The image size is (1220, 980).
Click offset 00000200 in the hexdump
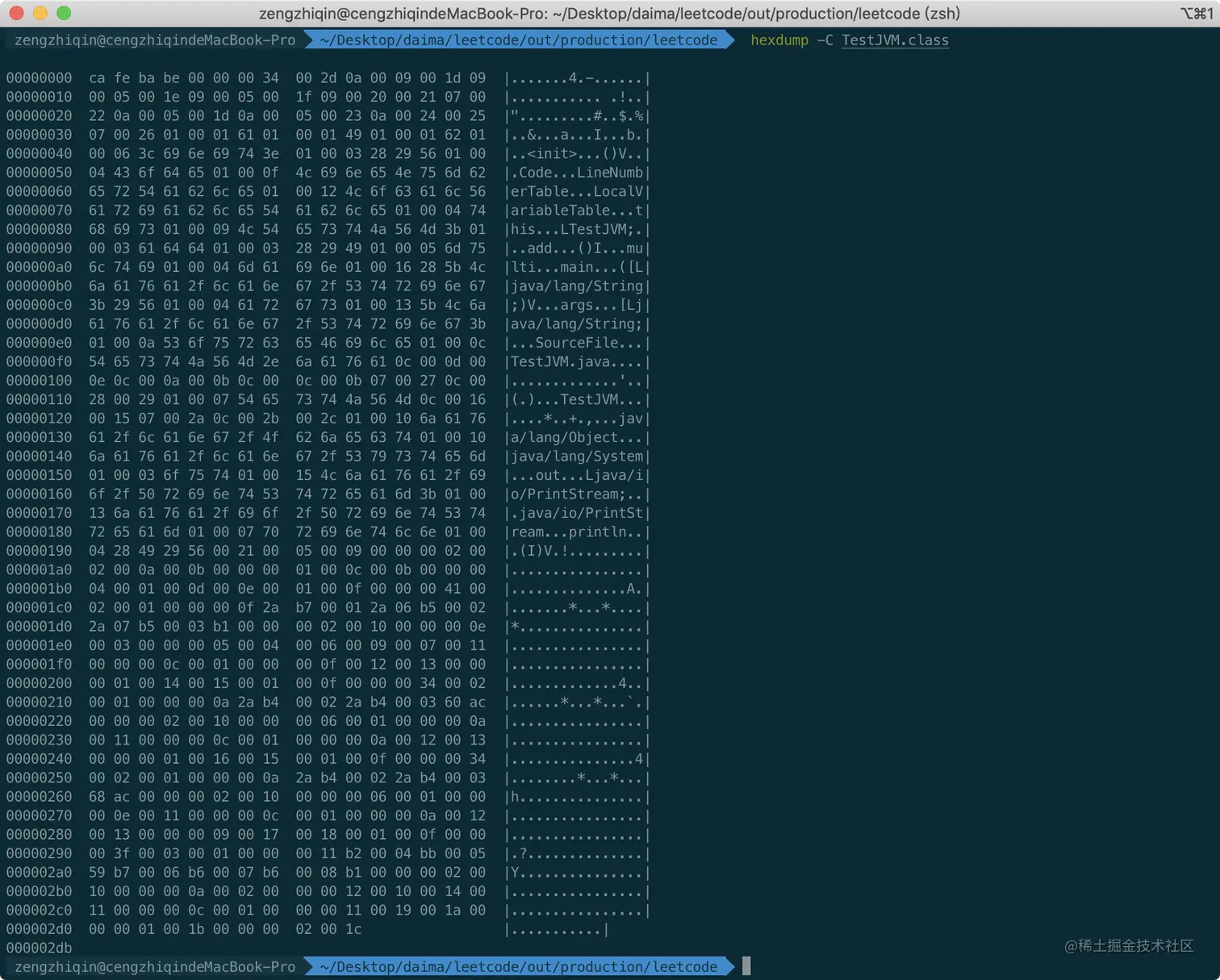39,683
